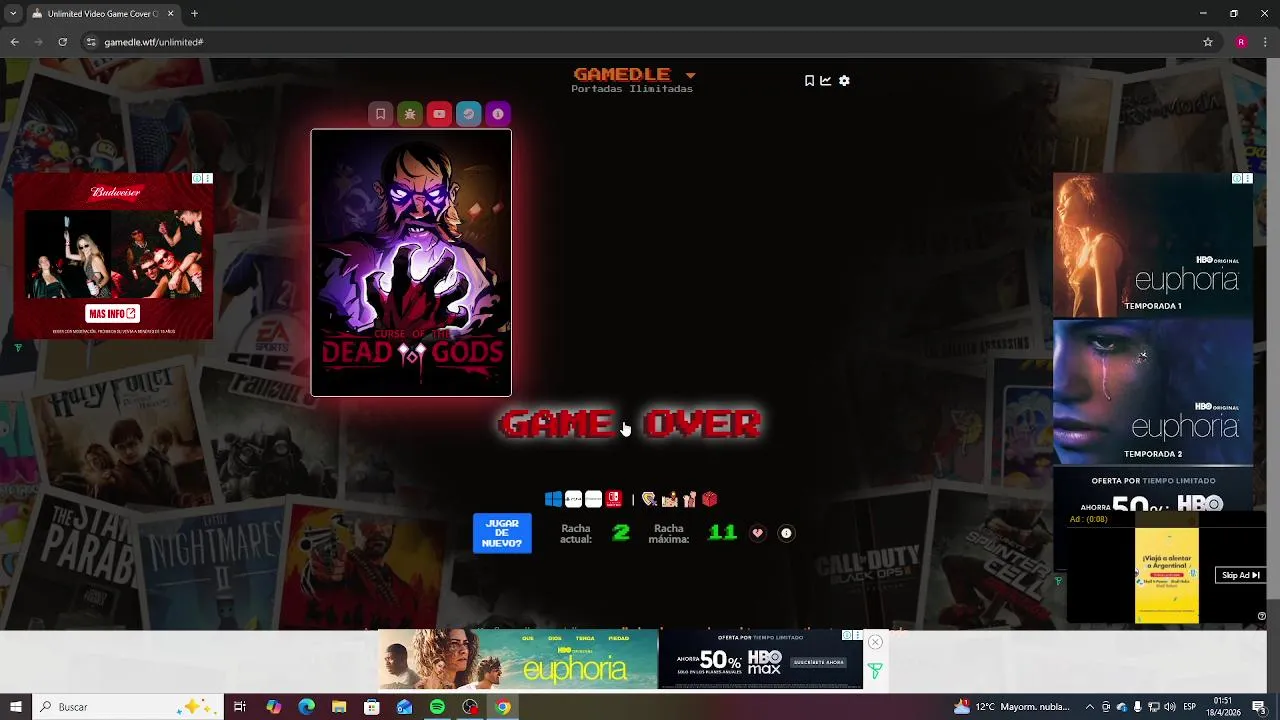1280x720 pixels.
Task: Click the PS4 platform icon
Action: pos(573,499)
